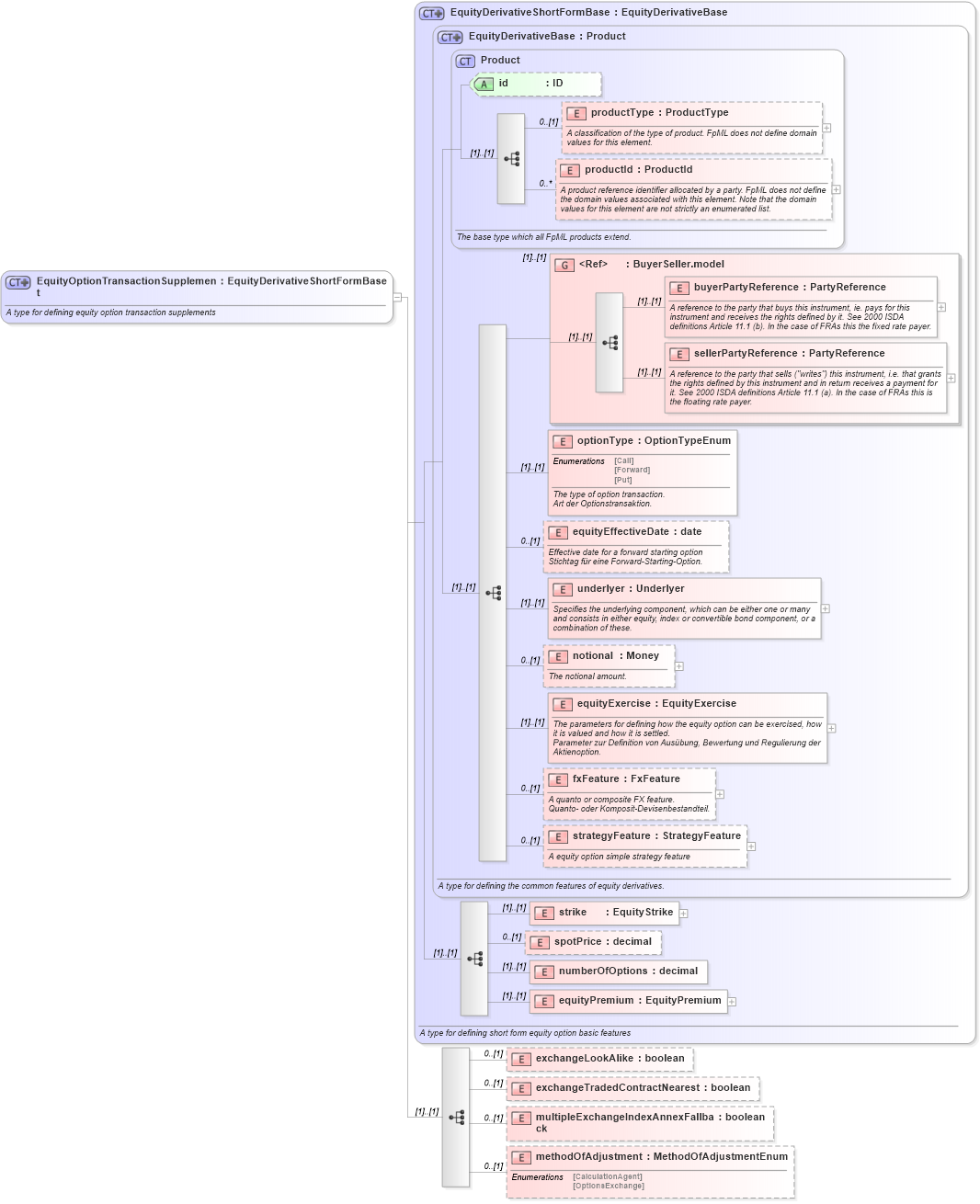Click 'The notional amount.' description
The width and height of the screenshot is (980, 1204).
[x=587, y=676]
